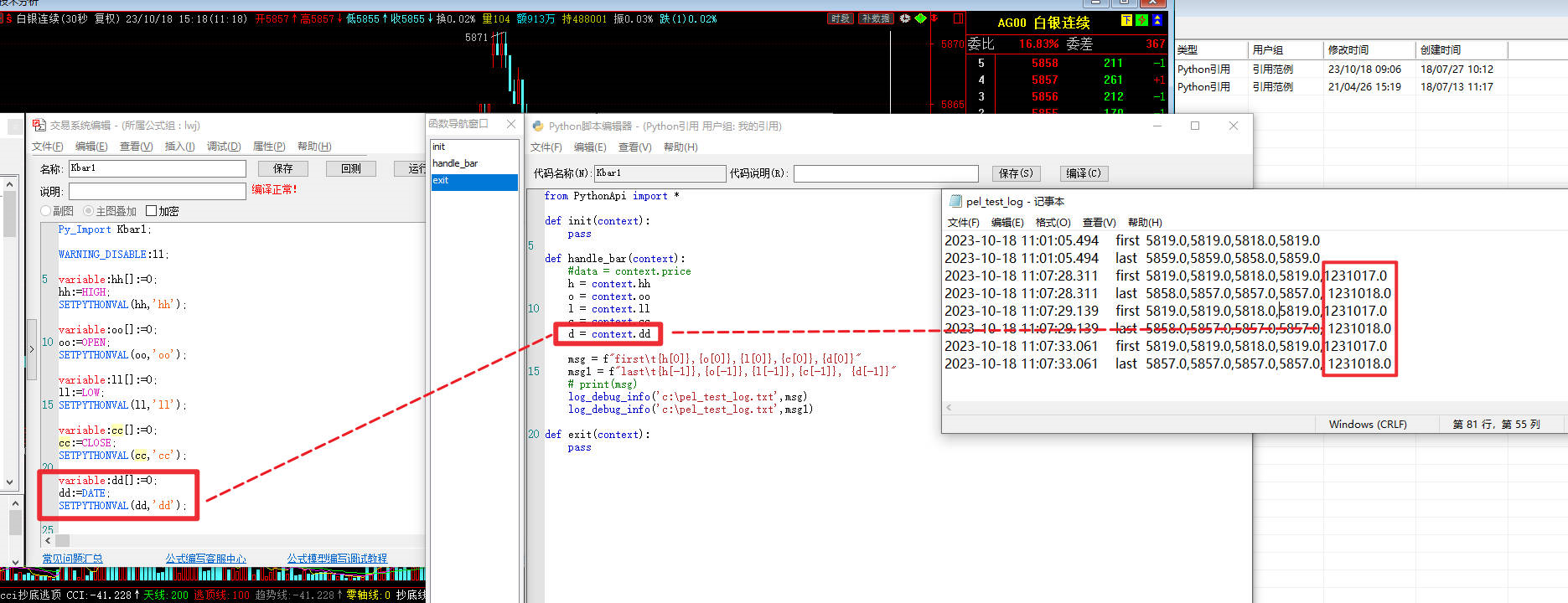The width and height of the screenshot is (1568, 603).
Task: Click the 5858 ask price in level 5
Action: point(1044,63)
